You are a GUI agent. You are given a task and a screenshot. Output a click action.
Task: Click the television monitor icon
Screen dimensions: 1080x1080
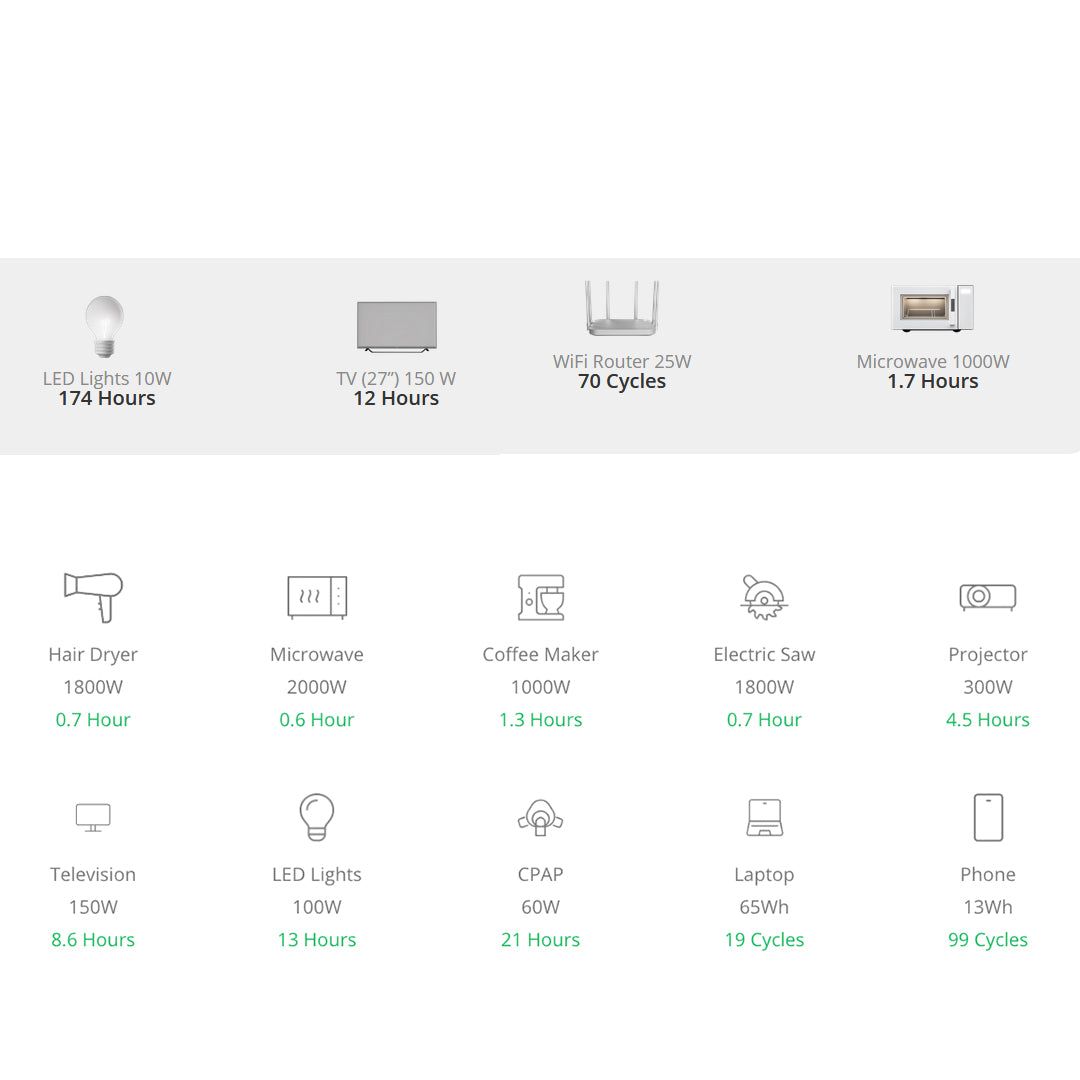(x=93, y=817)
